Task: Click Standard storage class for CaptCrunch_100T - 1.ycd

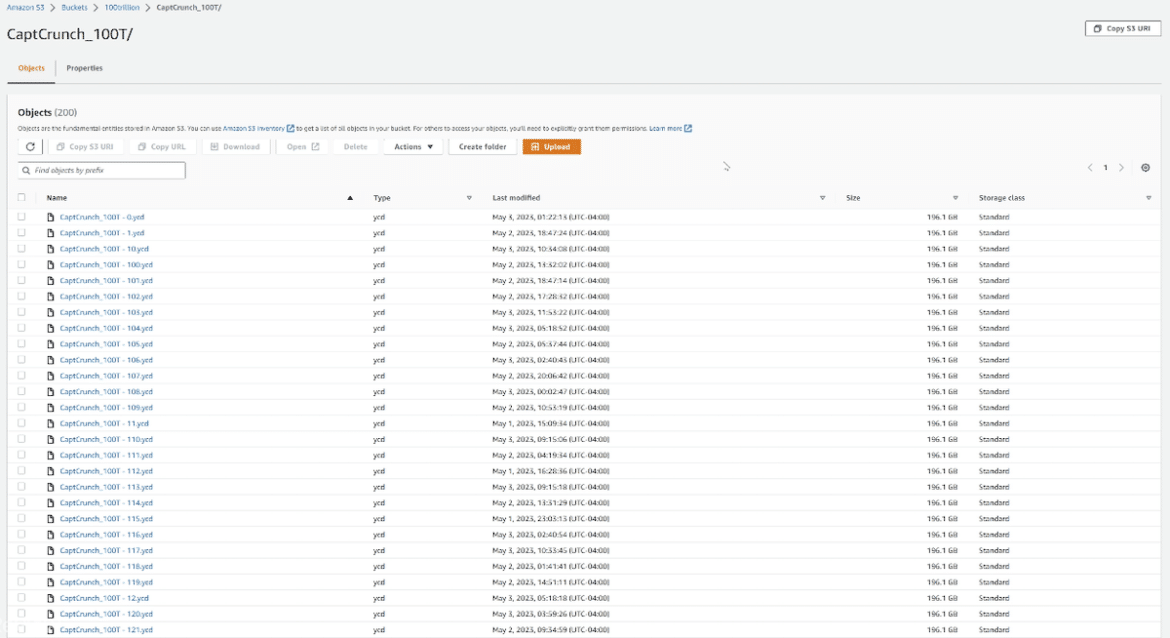Action: [x=994, y=233]
